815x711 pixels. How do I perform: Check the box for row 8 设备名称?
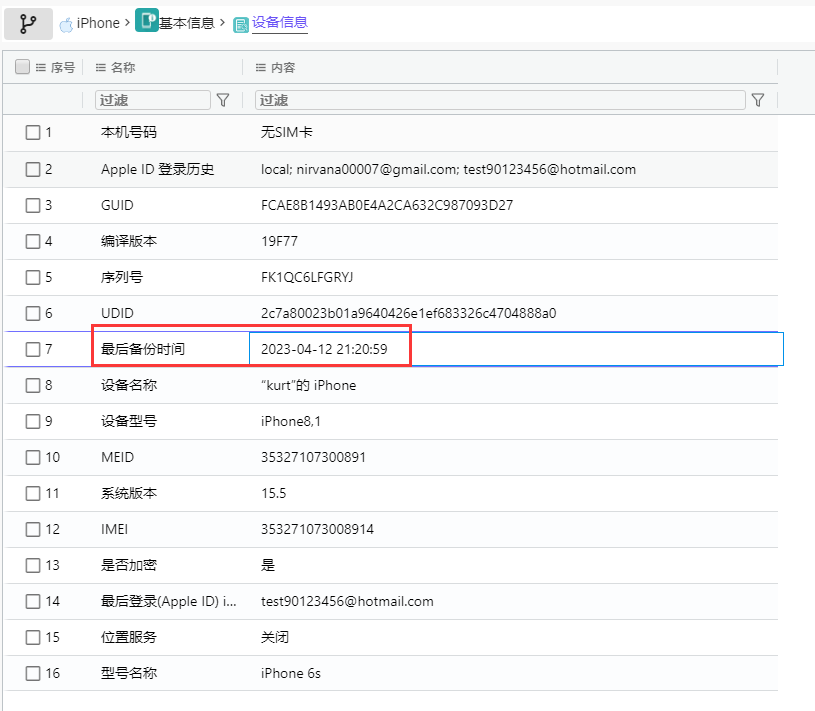pyautogui.click(x=33, y=385)
